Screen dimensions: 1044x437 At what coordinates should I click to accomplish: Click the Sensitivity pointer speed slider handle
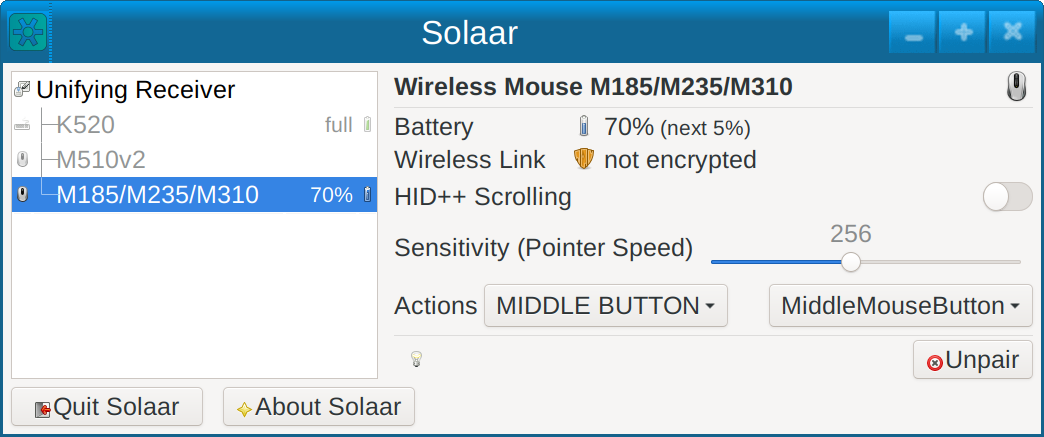coord(851,262)
